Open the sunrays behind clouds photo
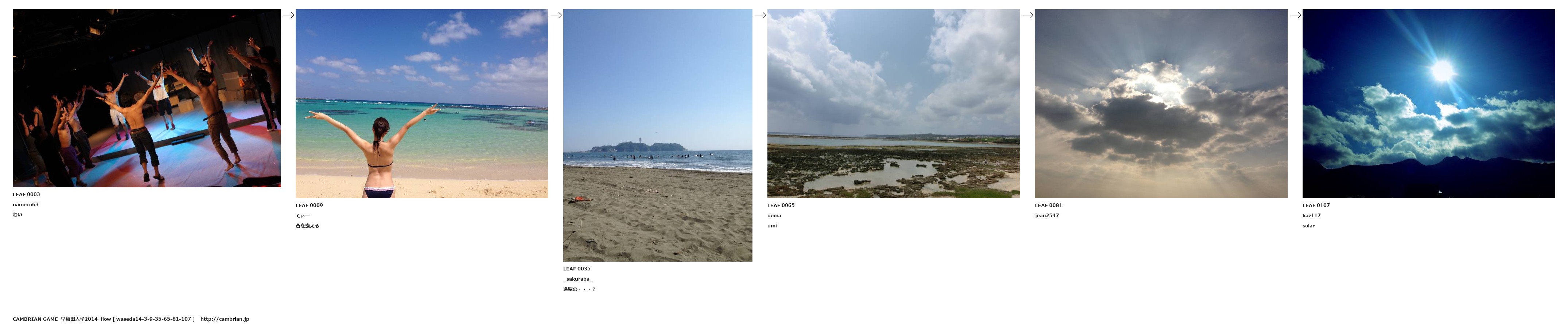This screenshot has width=1568, height=328. [x=1161, y=104]
